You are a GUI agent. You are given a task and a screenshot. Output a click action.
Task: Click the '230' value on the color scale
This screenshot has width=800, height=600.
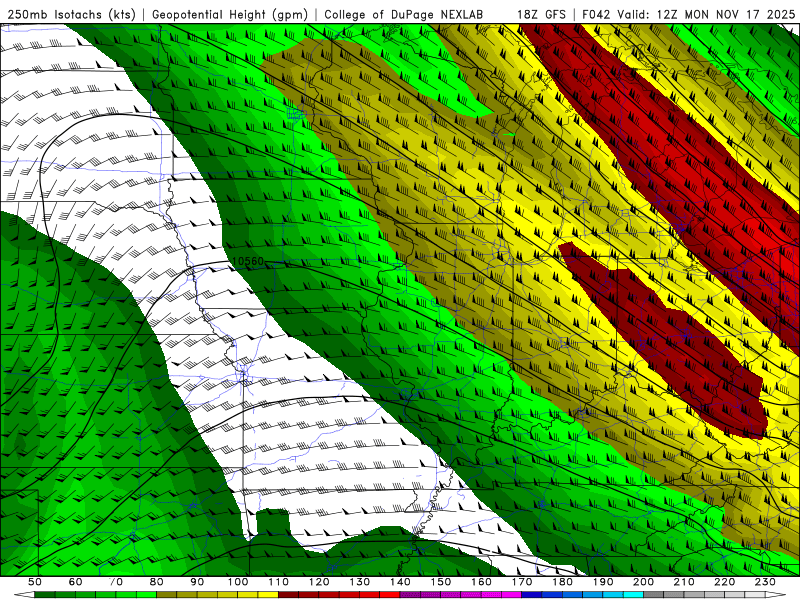765,582
